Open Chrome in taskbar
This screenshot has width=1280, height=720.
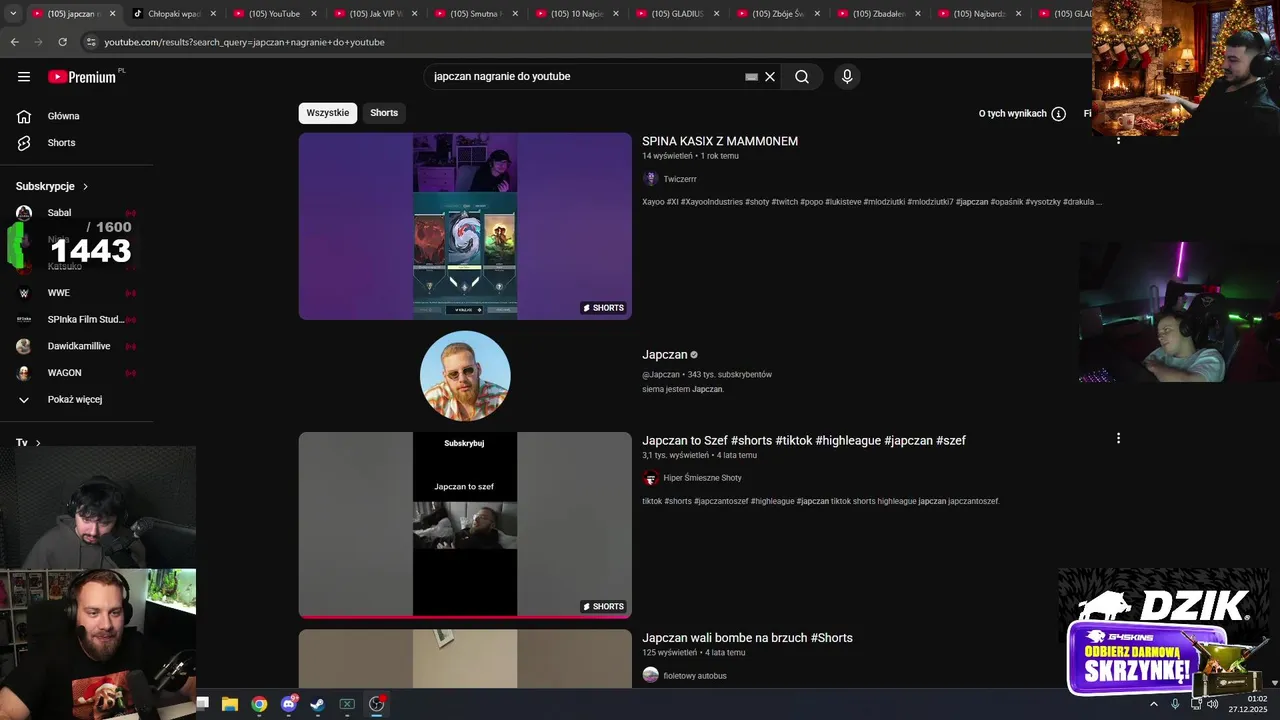click(x=259, y=704)
